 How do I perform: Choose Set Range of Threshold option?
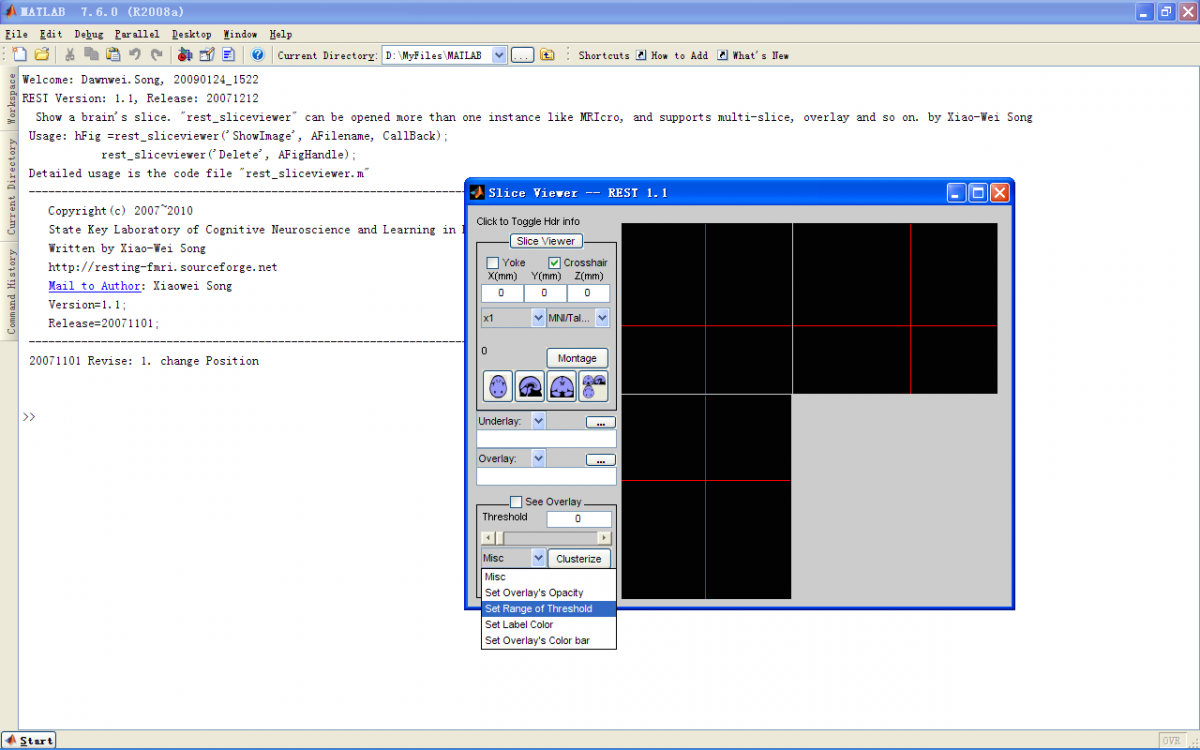549,609
